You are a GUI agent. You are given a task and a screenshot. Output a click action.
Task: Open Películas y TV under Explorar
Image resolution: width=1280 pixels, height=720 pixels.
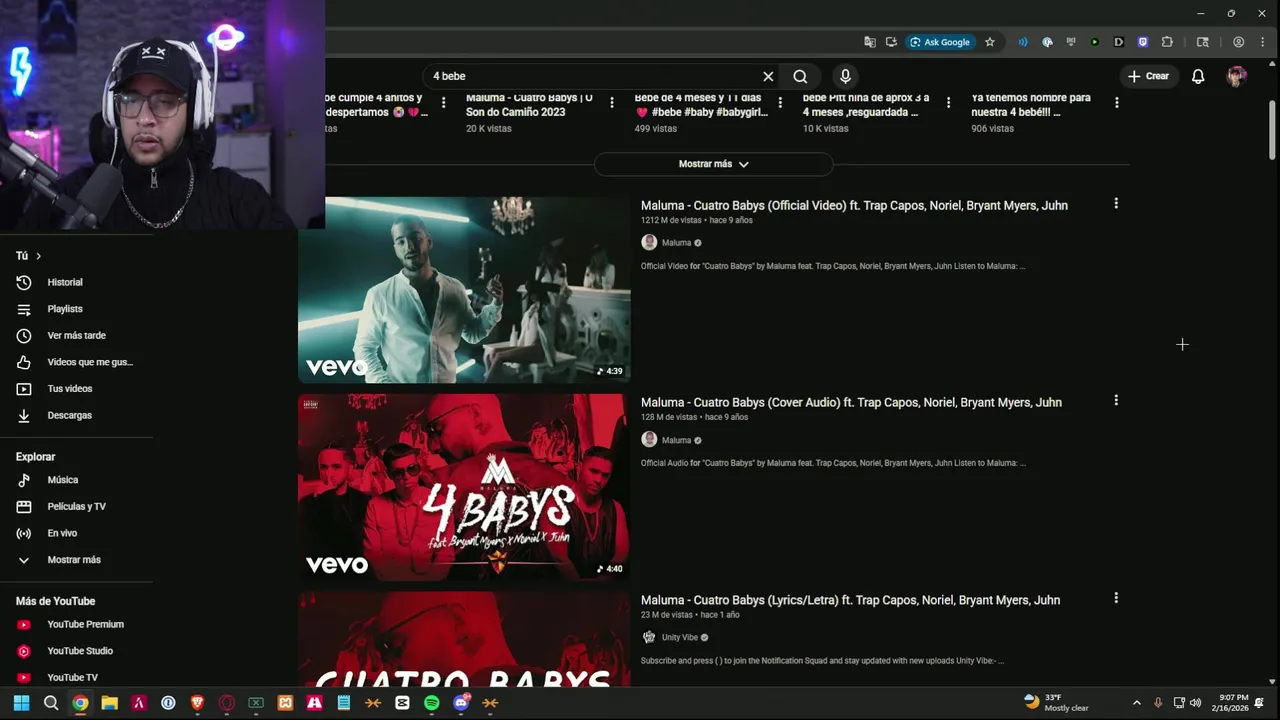[x=77, y=506]
